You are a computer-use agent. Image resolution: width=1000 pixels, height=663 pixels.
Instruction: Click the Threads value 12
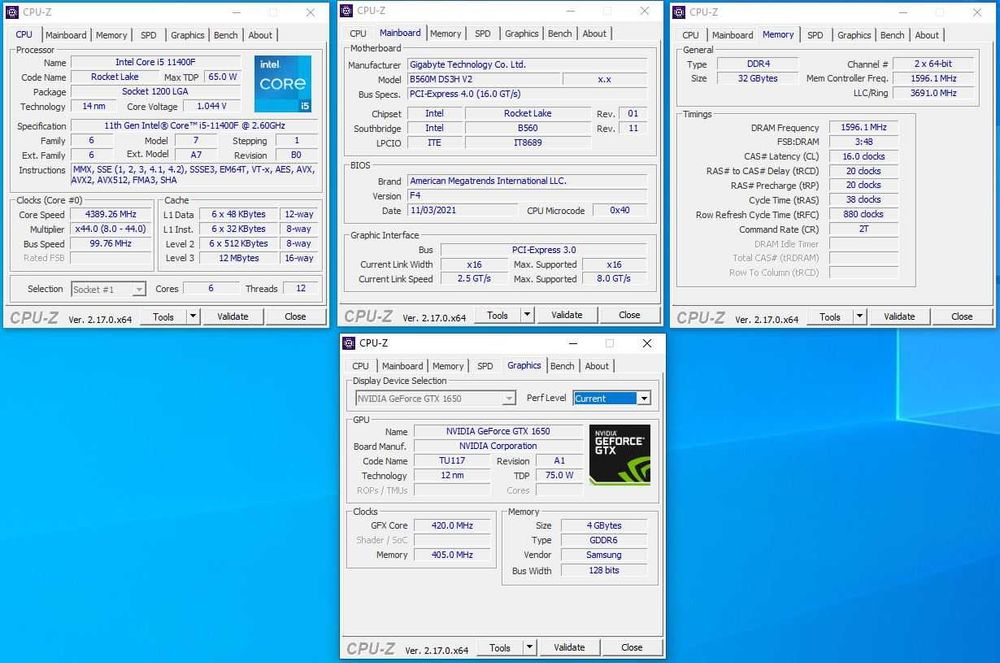(x=301, y=288)
